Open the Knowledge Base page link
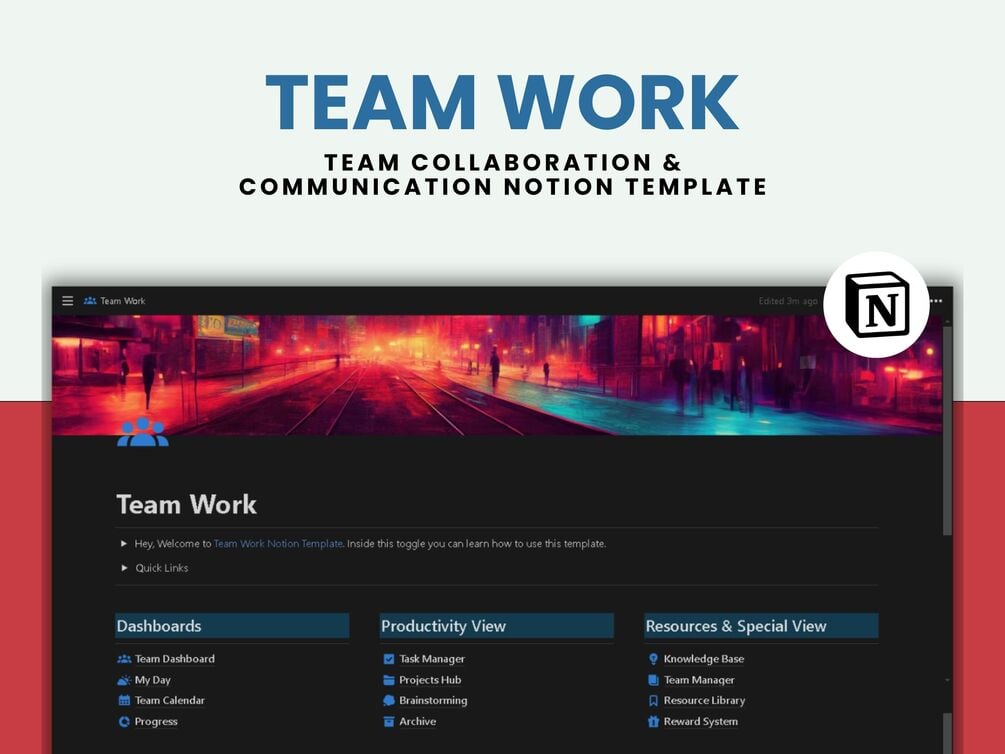Viewport: 1005px width, 754px height. [x=704, y=658]
